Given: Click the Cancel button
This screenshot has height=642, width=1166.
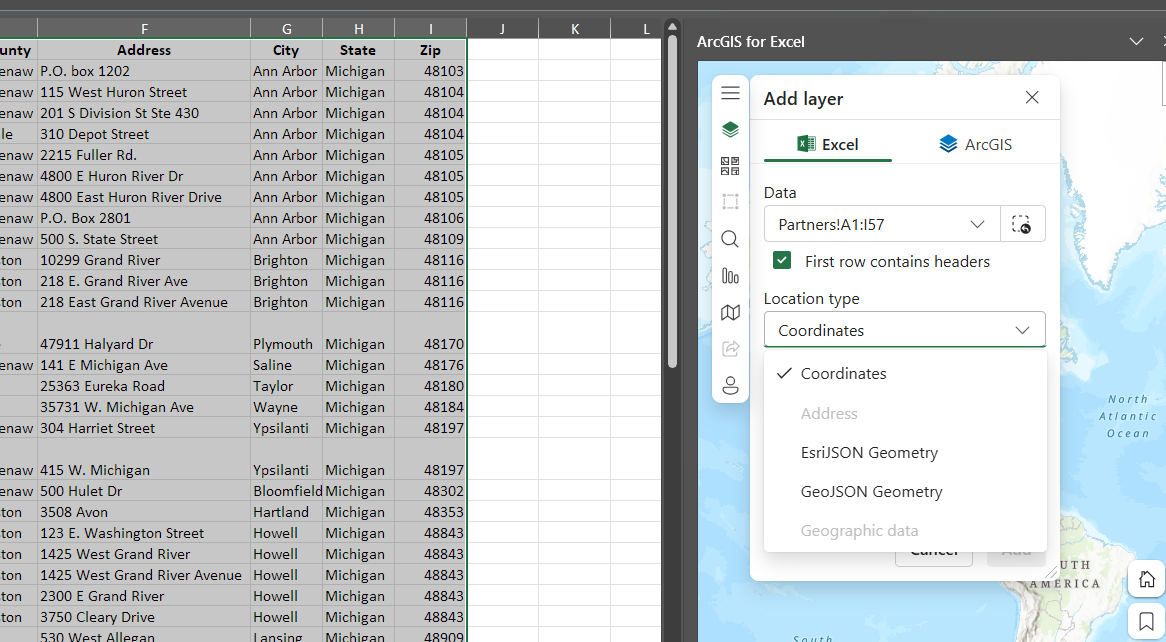Looking at the screenshot, I should pyautogui.click(x=933, y=549).
